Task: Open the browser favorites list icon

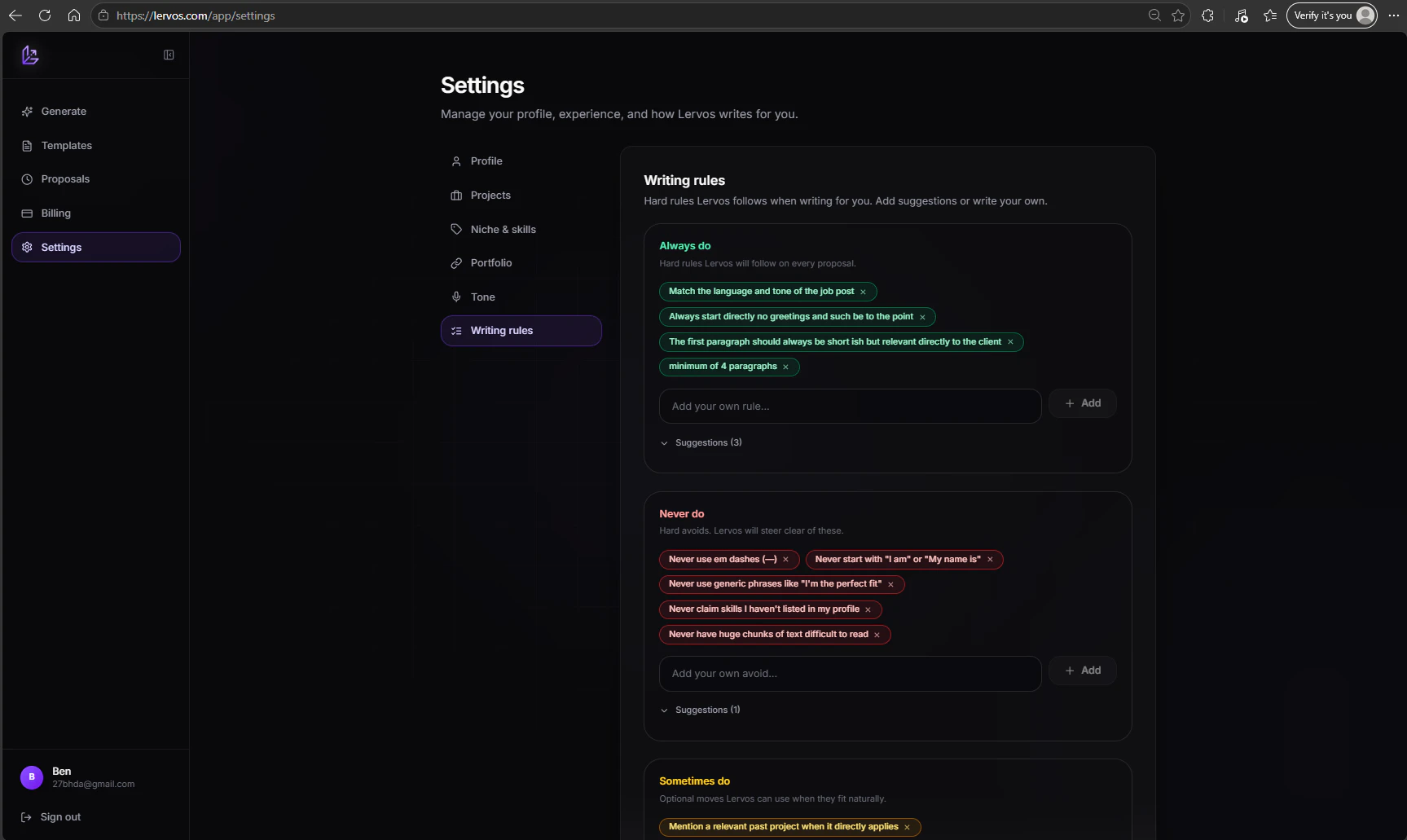Action: click(1270, 15)
